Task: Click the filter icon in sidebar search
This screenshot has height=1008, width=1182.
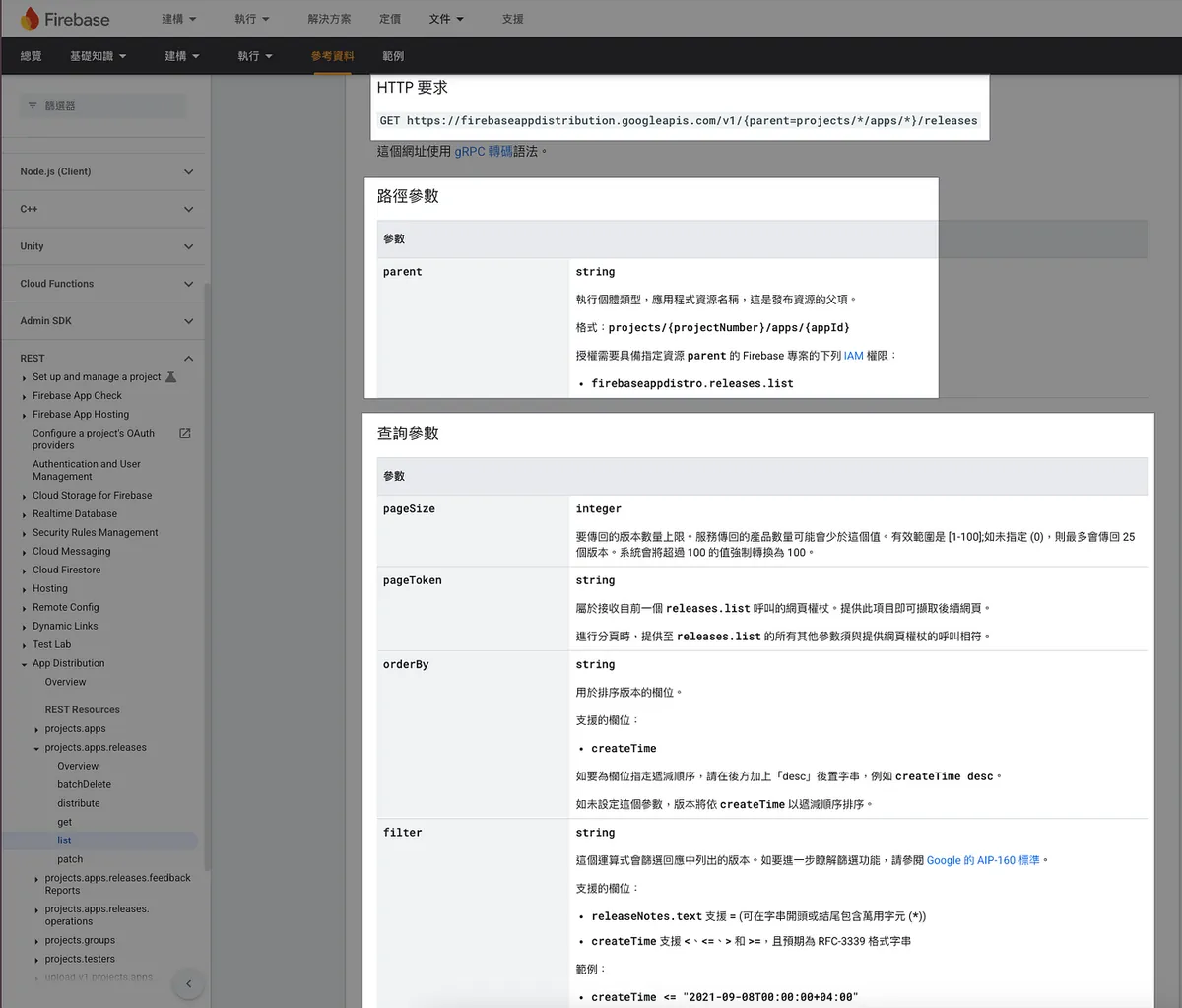Action: [x=33, y=106]
